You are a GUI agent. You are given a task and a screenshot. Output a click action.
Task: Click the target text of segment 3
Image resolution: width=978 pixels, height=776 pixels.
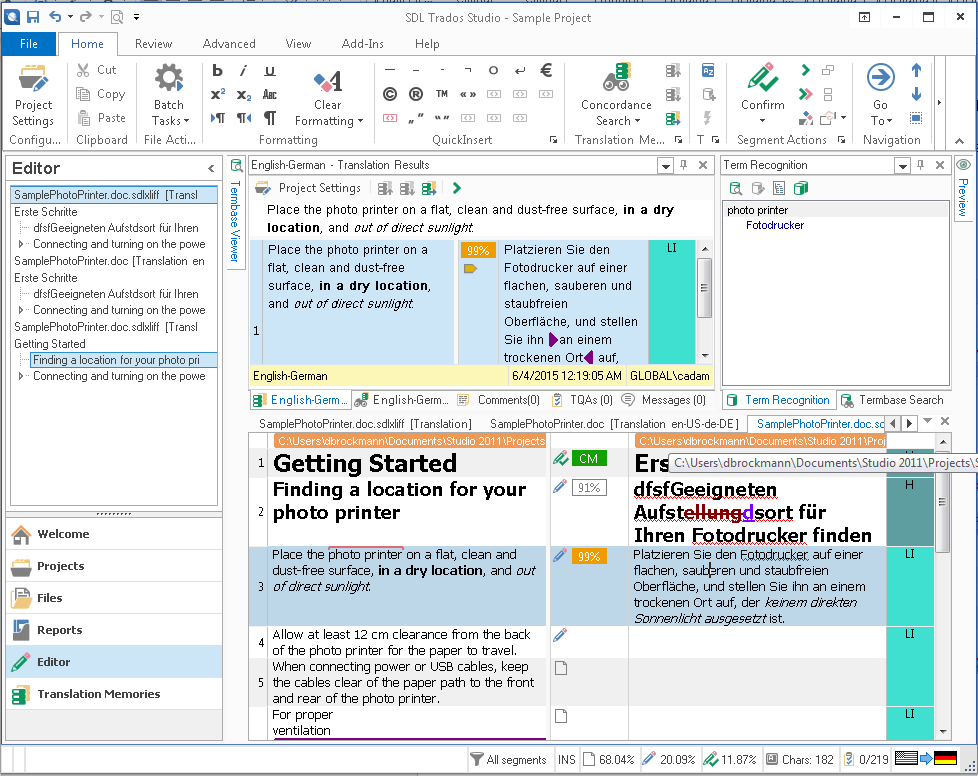(757, 586)
